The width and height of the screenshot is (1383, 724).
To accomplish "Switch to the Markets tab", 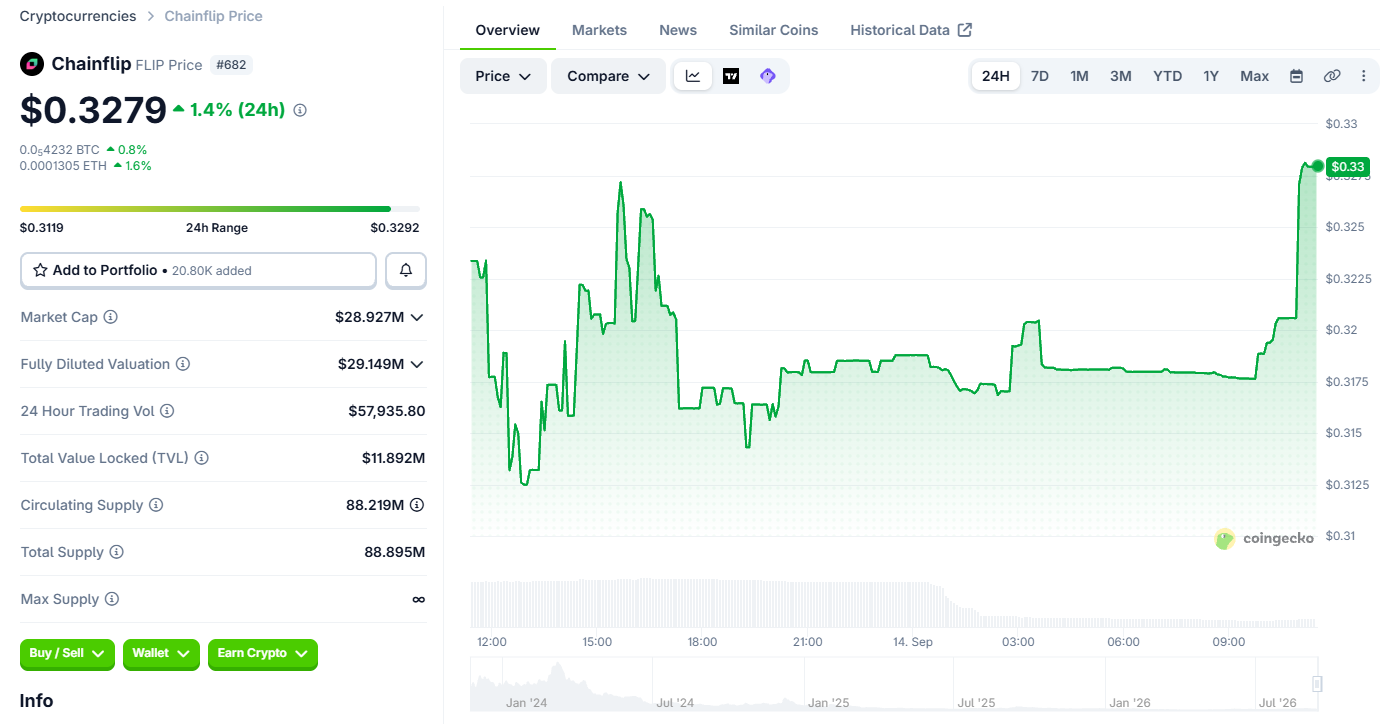I will [599, 30].
